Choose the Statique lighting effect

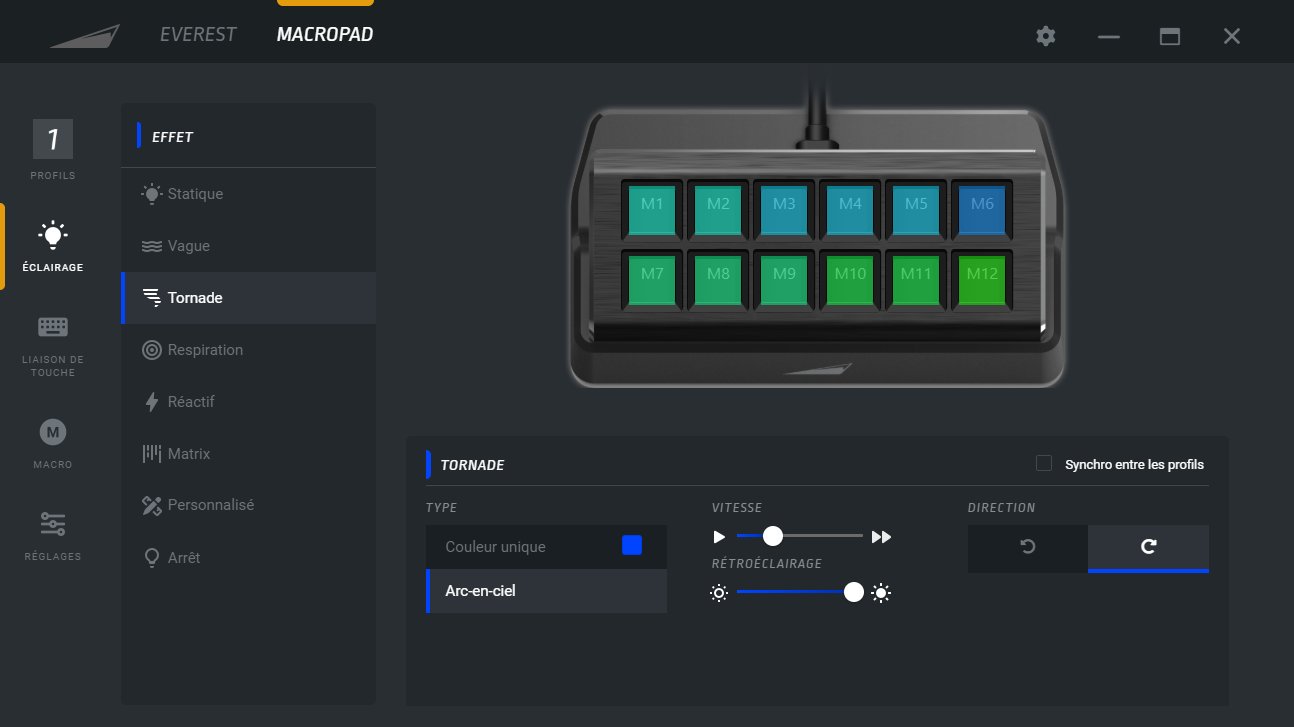pyautogui.click(x=195, y=194)
